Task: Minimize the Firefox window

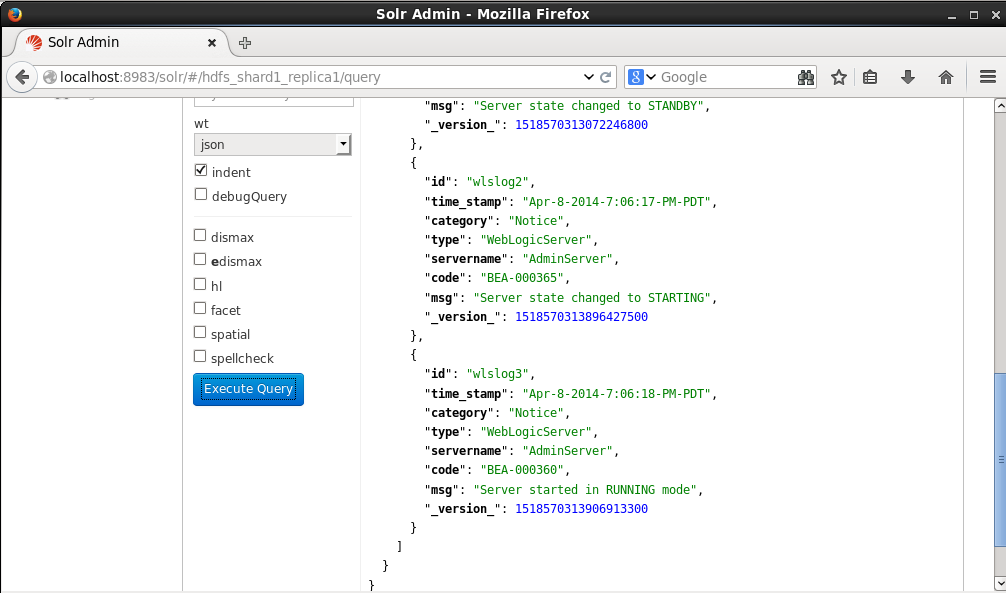Action: [x=952, y=15]
